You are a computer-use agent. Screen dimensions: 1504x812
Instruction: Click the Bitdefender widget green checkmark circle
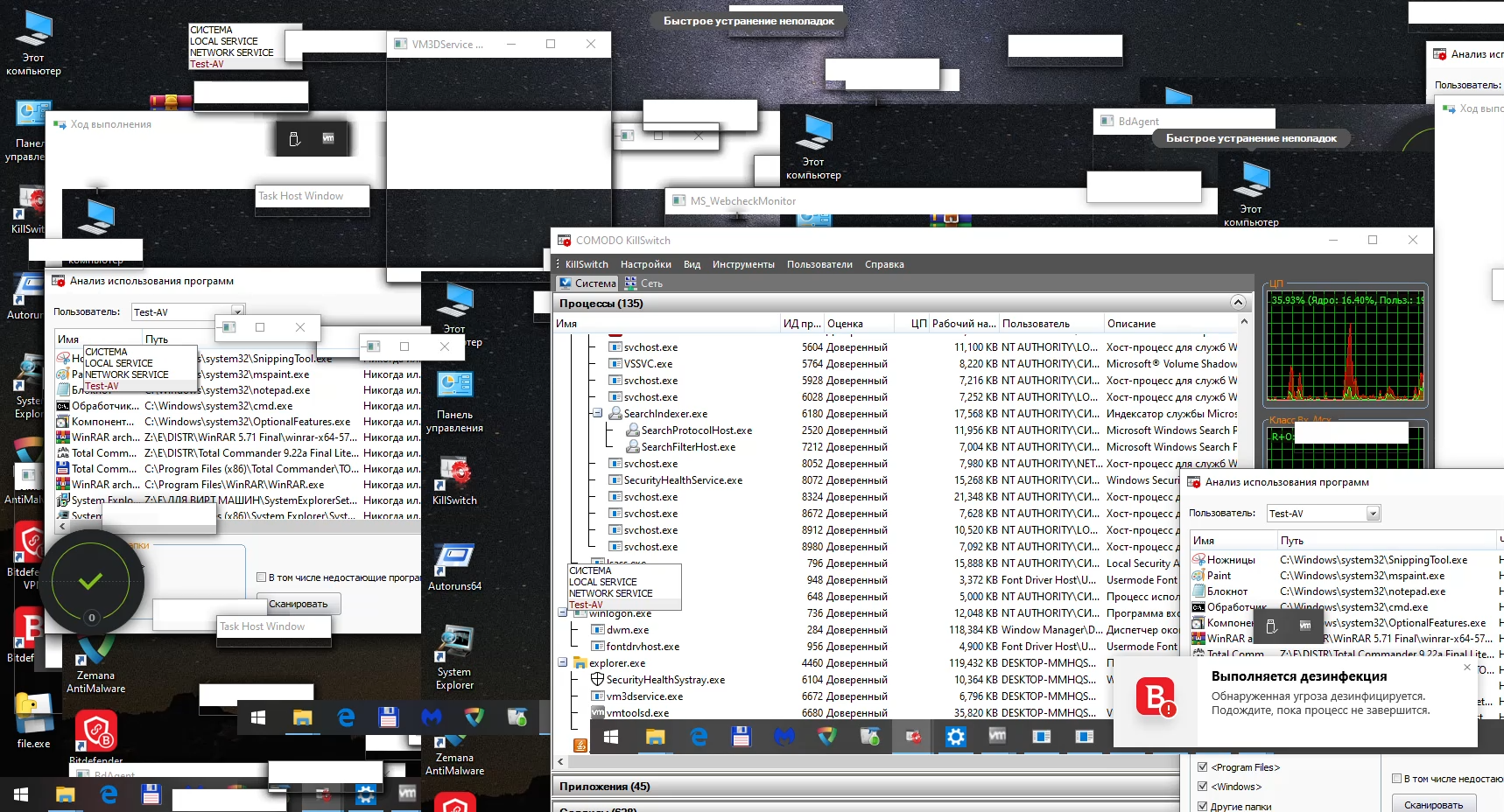(x=91, y=581)
